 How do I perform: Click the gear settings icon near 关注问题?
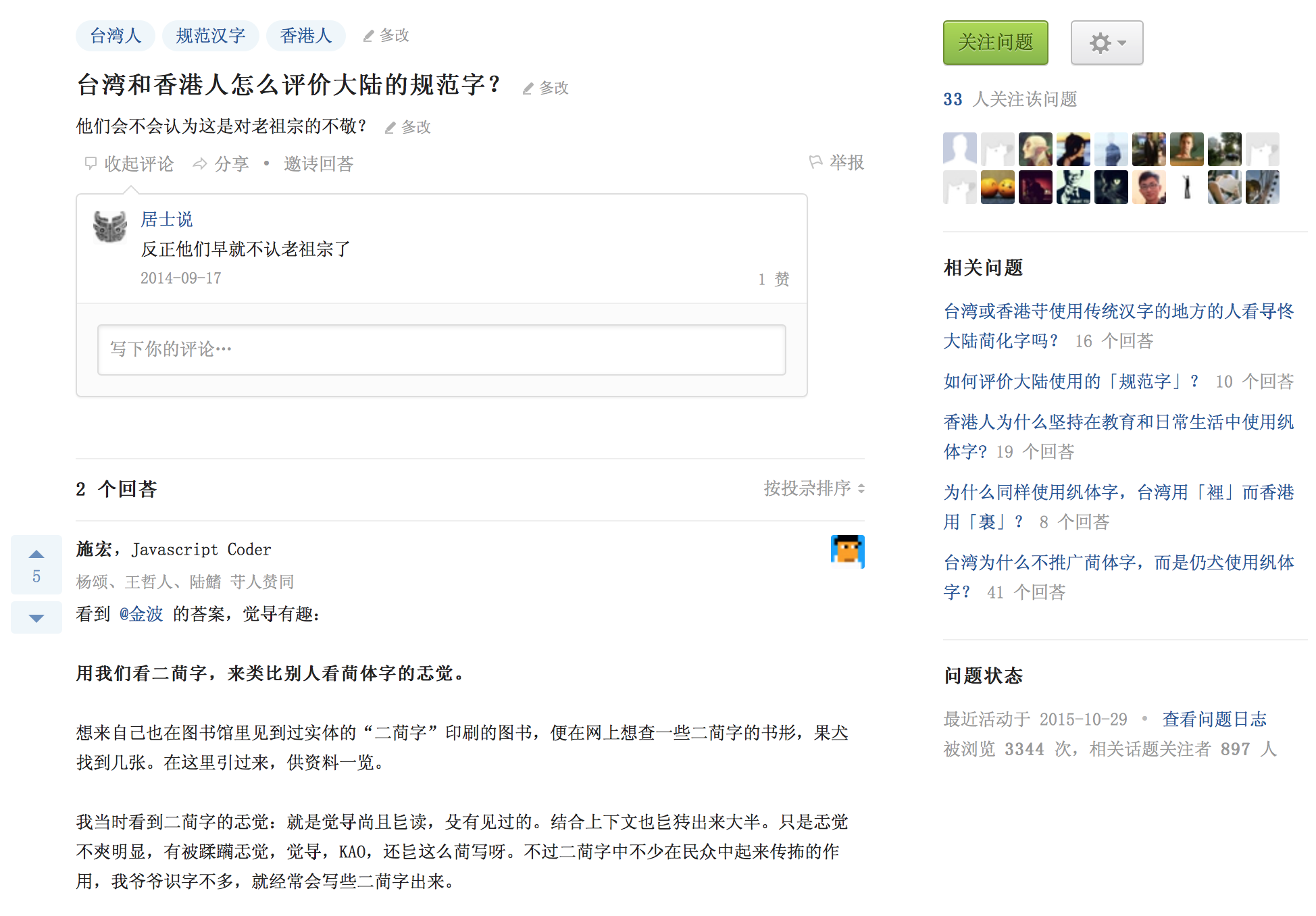1101,43
